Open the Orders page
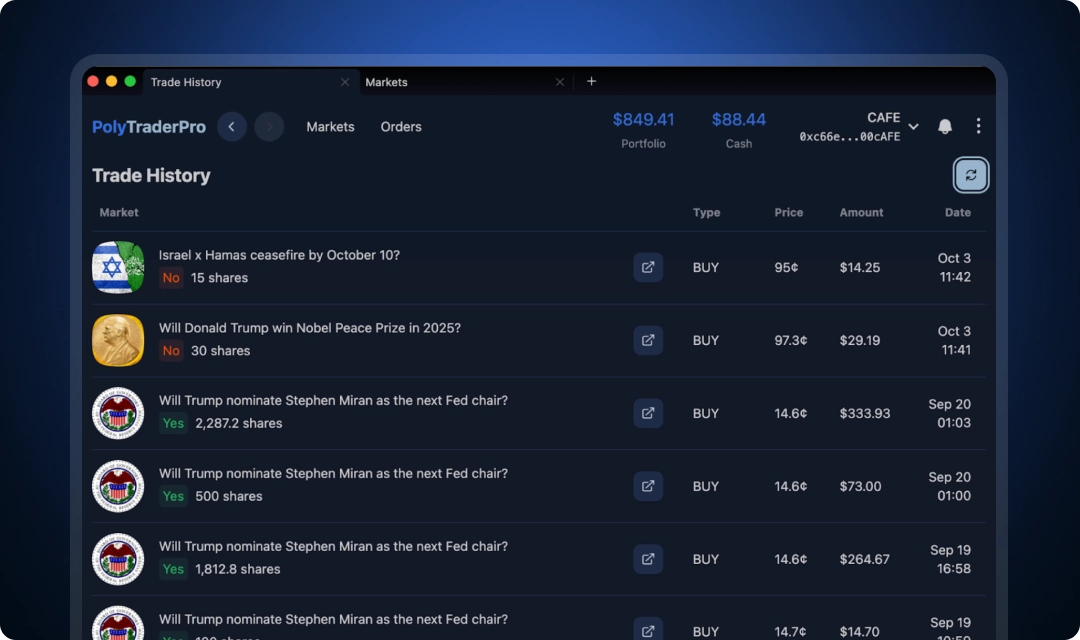Viewport: 1080px width, 640px height. click(x=401, y=127)
